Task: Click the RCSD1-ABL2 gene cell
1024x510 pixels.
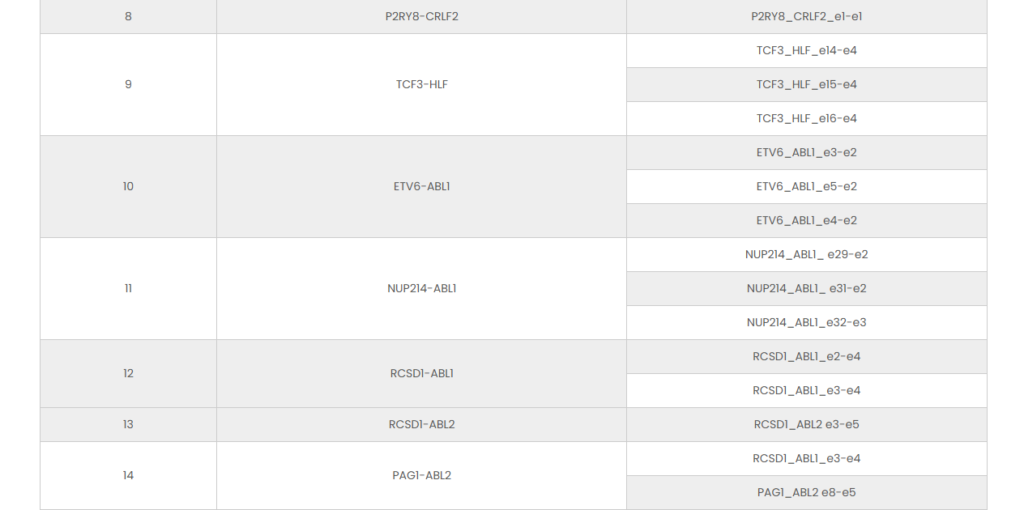Action: (x=421, y=425)
